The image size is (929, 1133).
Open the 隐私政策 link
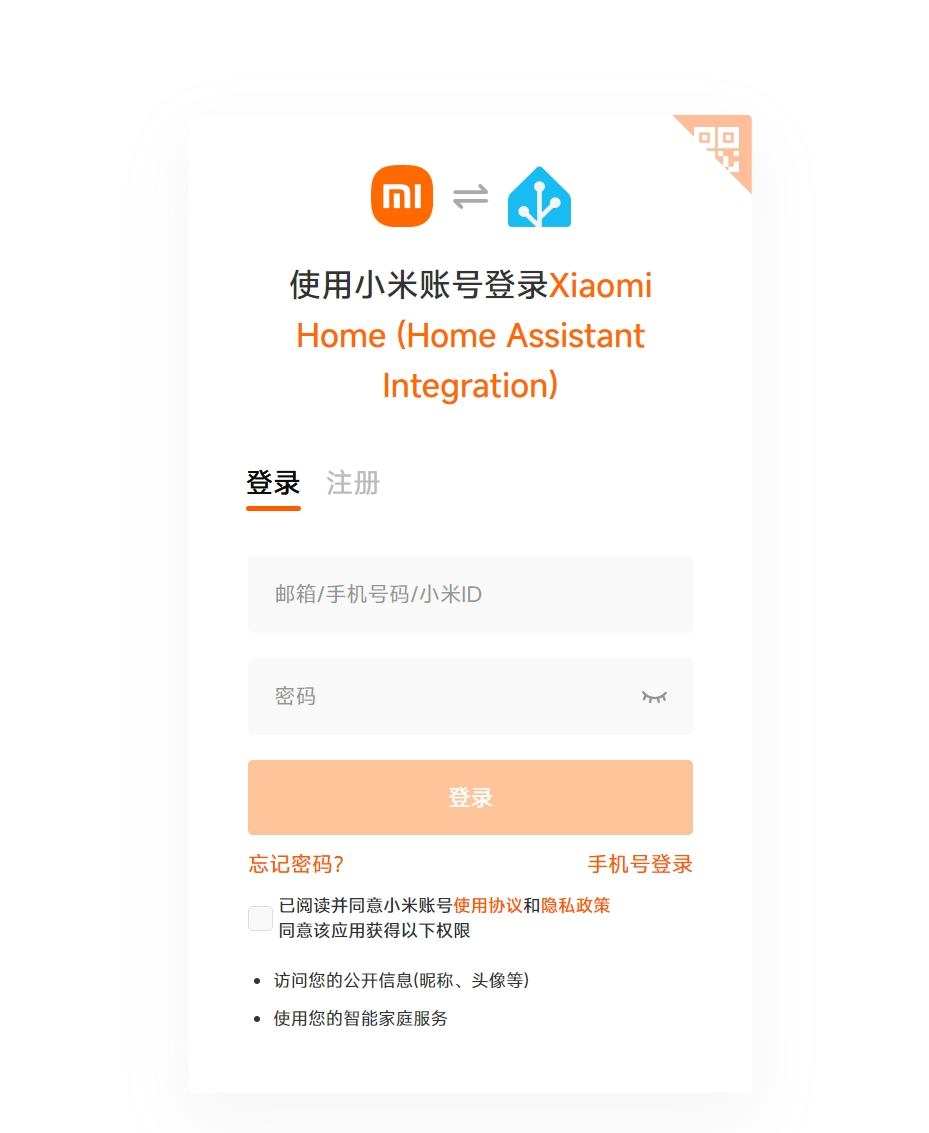[x=576, y=905]
